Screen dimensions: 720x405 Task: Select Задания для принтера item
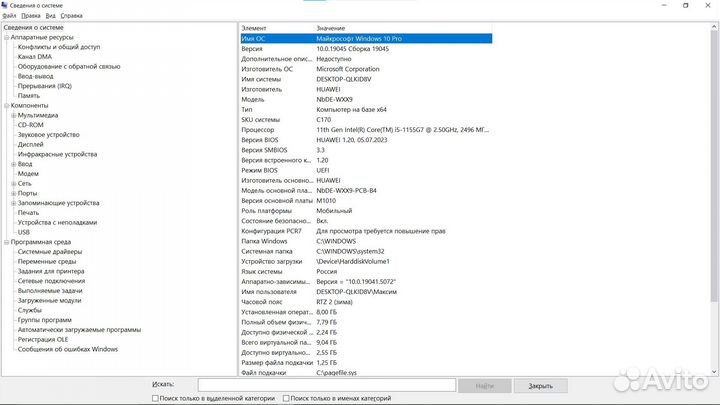(51, 271)
